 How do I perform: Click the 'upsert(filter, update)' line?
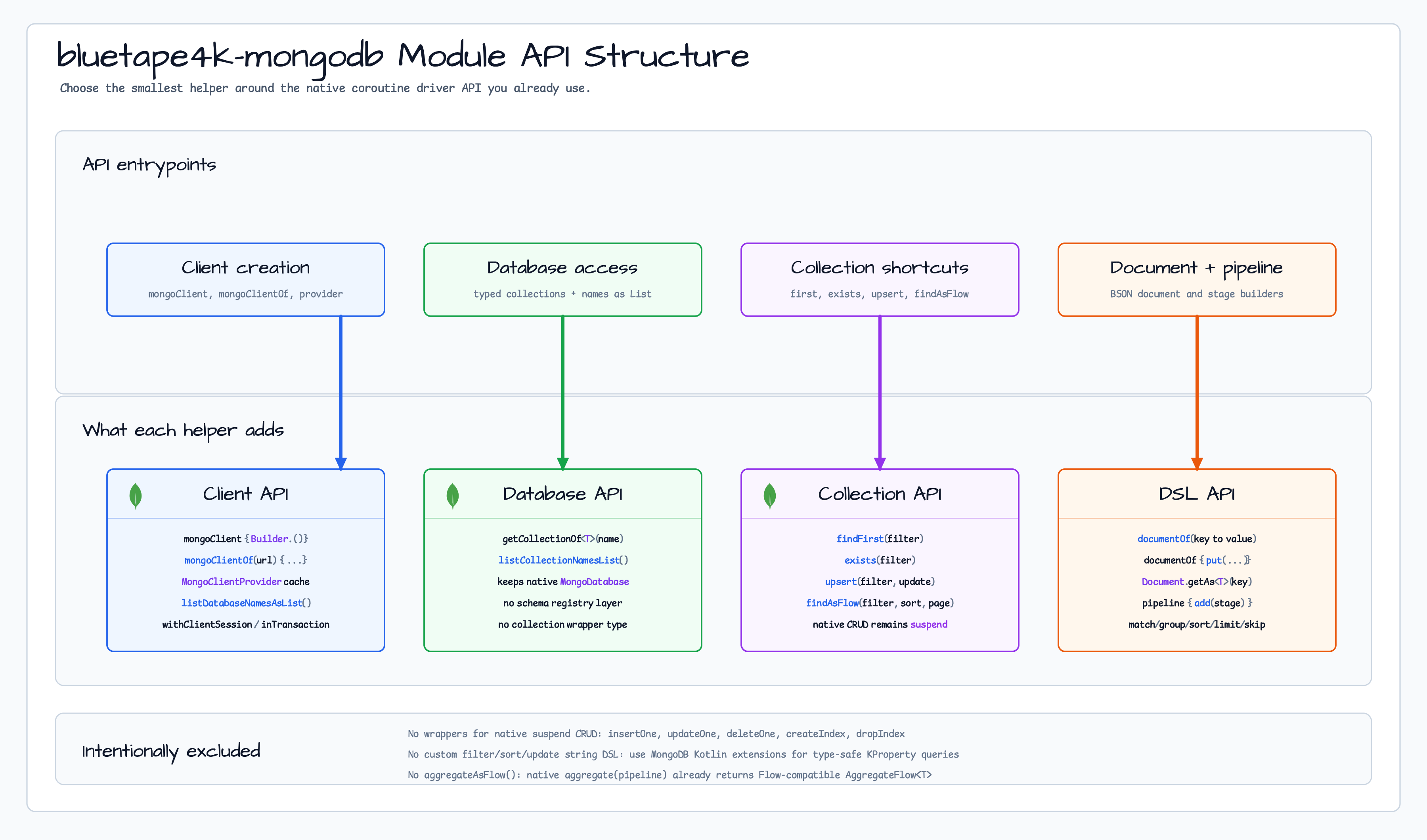click(x=880, y=582)
